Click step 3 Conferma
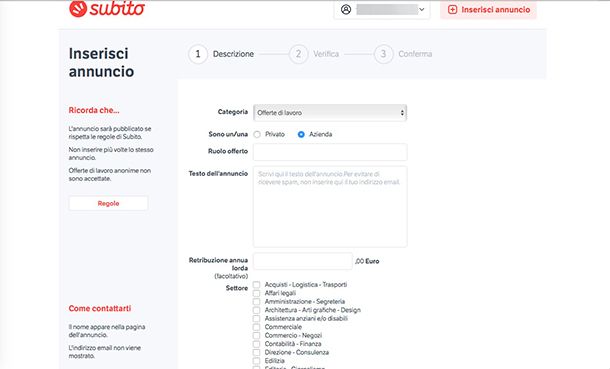The width and height of the screenshot is (610, 369). tap(403, 54)
